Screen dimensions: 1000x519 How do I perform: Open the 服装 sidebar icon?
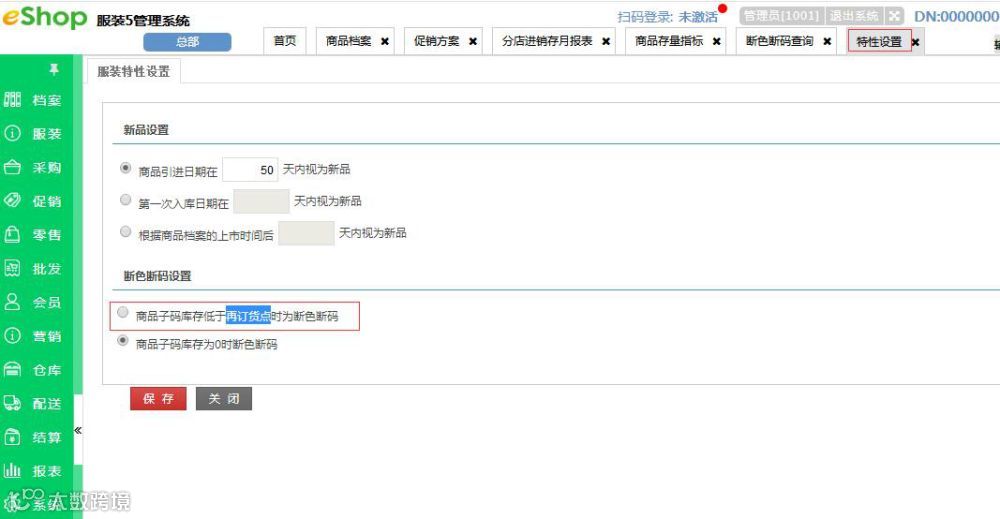point(12,133)
